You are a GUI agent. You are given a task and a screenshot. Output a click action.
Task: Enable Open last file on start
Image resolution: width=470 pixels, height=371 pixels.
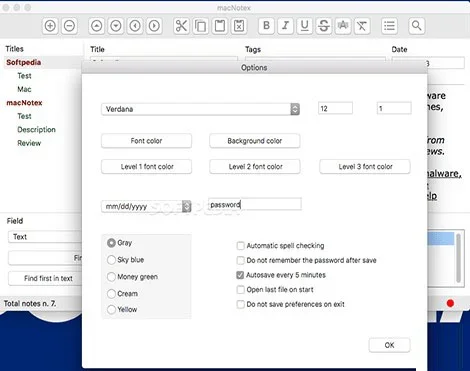(x=240, y=289)
